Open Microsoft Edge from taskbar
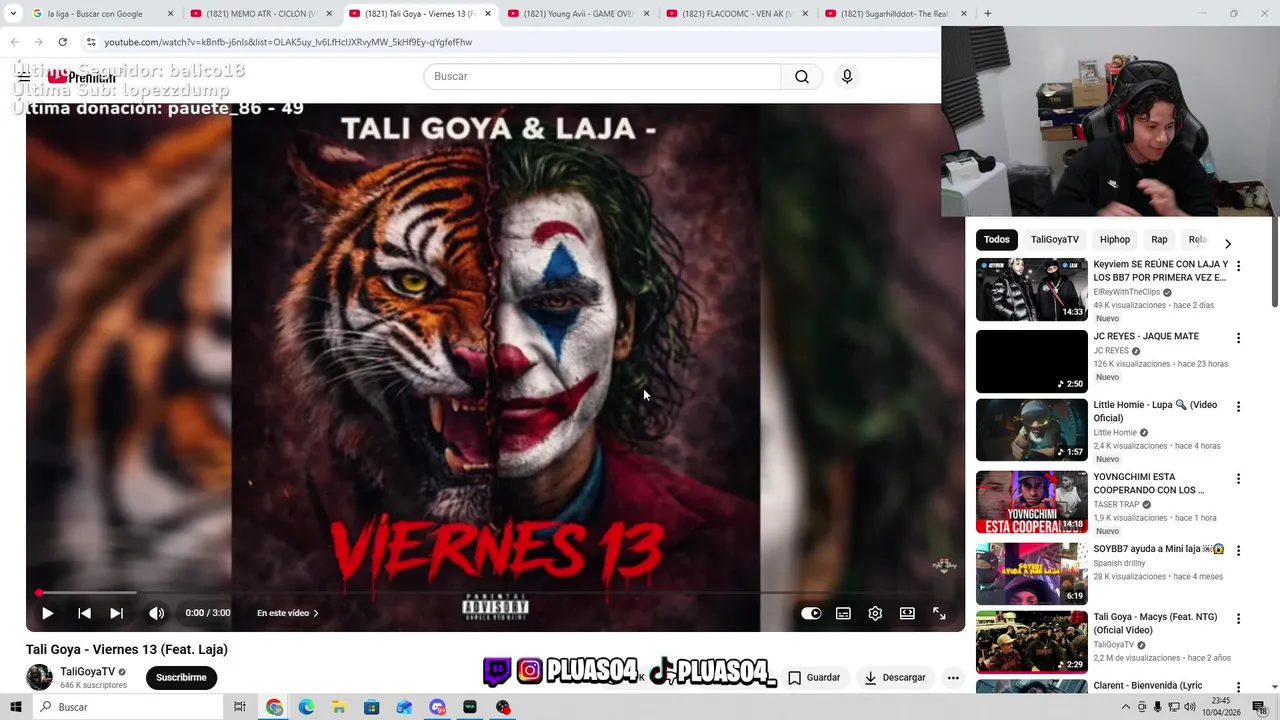Screen dimensions: 1280x720 307,707
